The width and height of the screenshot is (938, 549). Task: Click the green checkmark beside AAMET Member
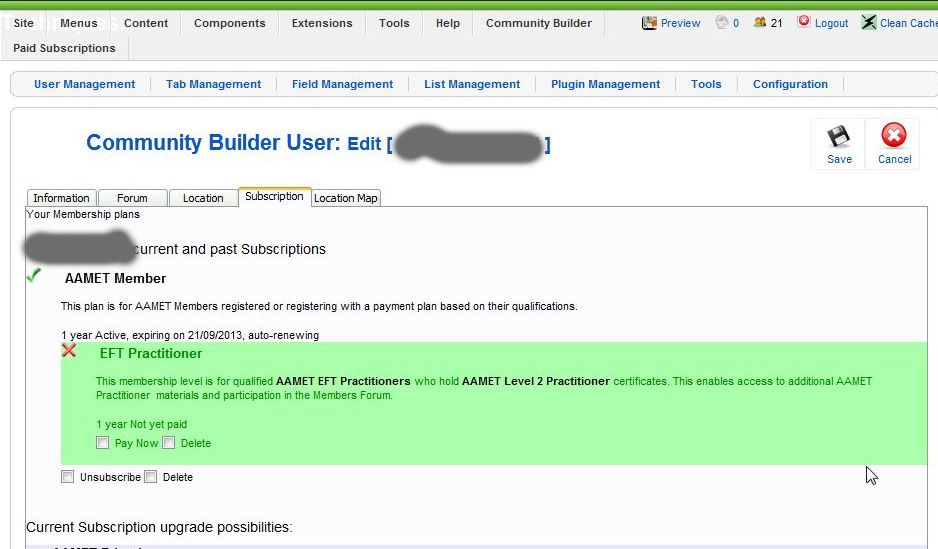[x=34, y=275]
